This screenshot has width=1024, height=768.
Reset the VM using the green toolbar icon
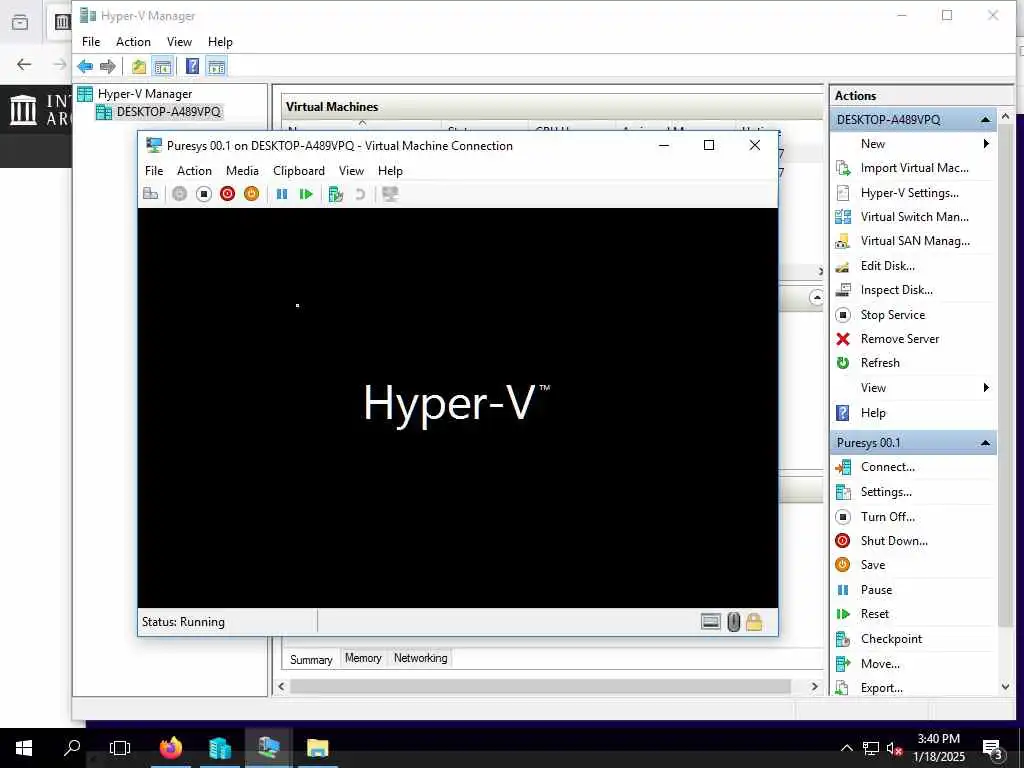[x=306, y=194]
